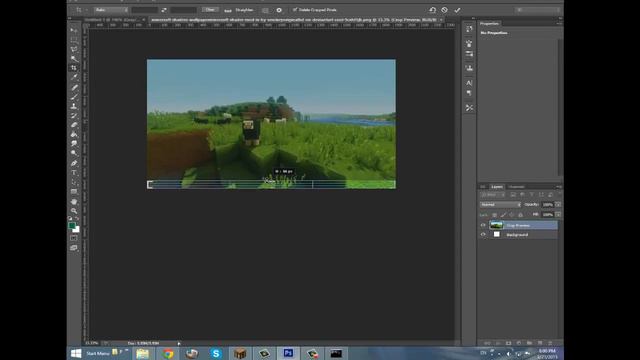This screenshot has width=640, height=360.
Task: Toggle lock position
Action: coord(512,215)
